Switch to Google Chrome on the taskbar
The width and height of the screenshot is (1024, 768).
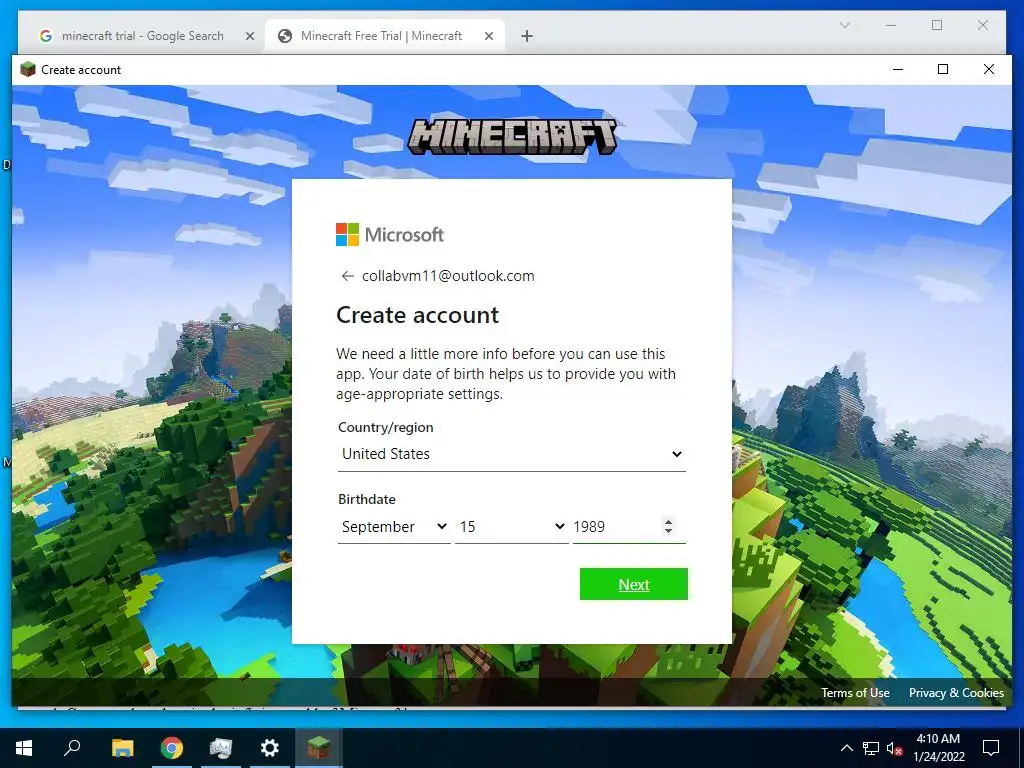(172, 748)
